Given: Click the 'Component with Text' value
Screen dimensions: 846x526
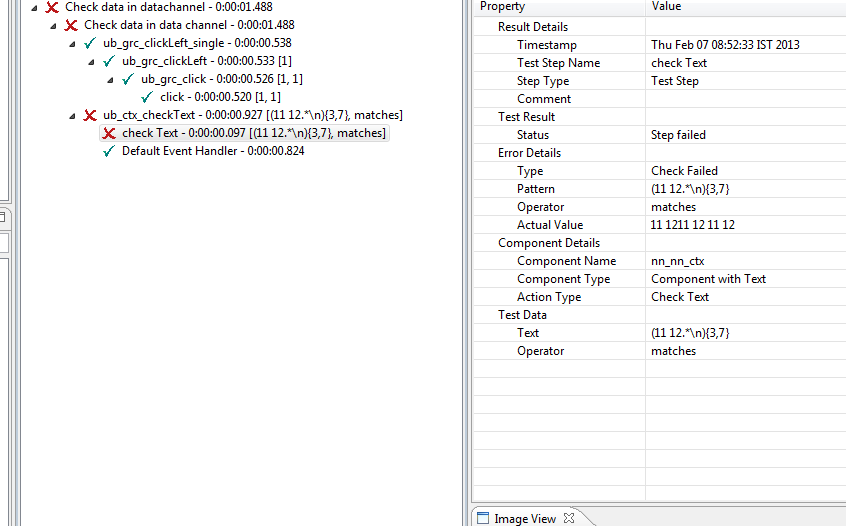Looking at the screenshot, I should pyautogui.click(x=708, y=279).
